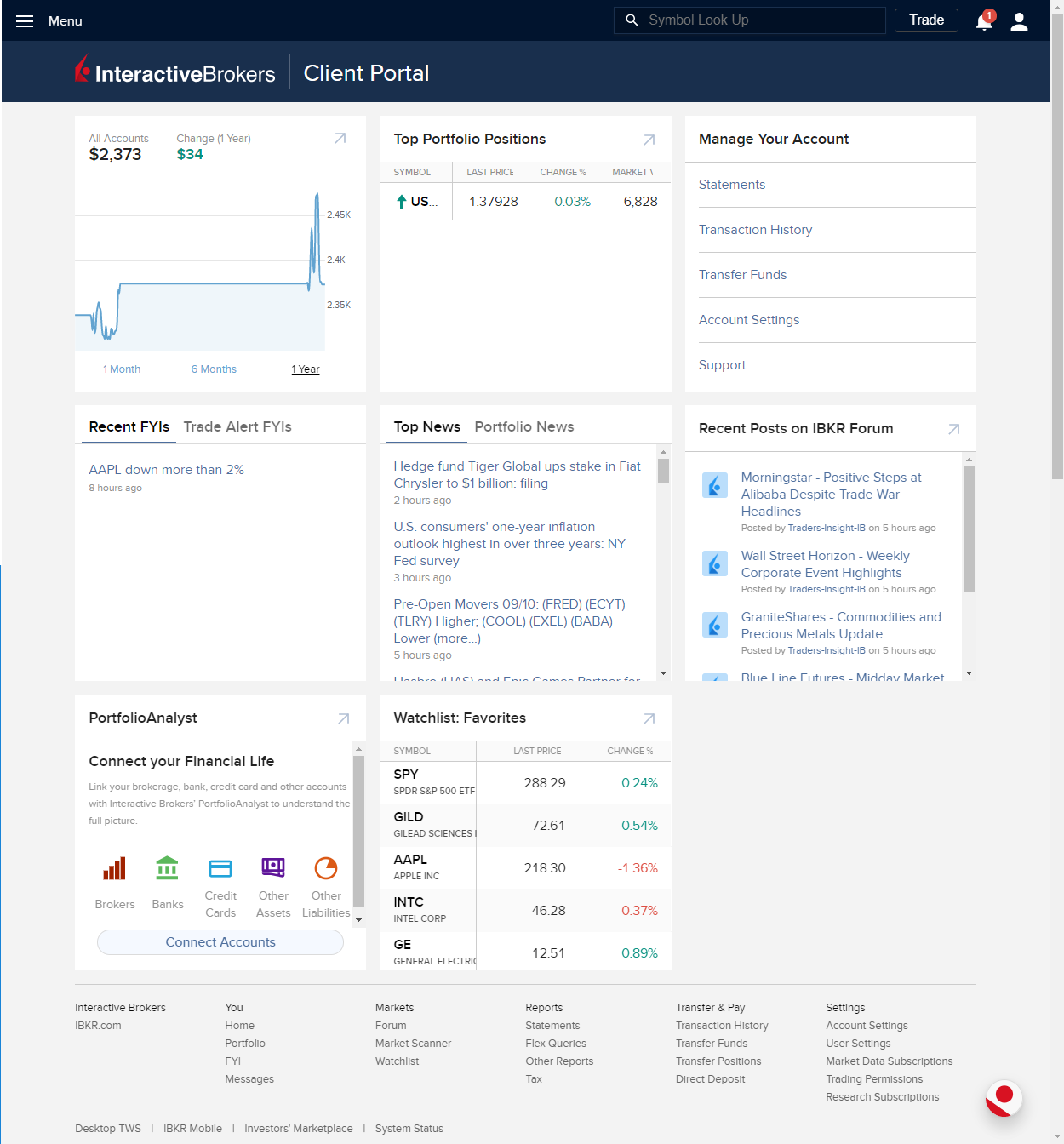
Task: Expand the Top Portfolio Positions panel
Action: [x=649, y=139]
